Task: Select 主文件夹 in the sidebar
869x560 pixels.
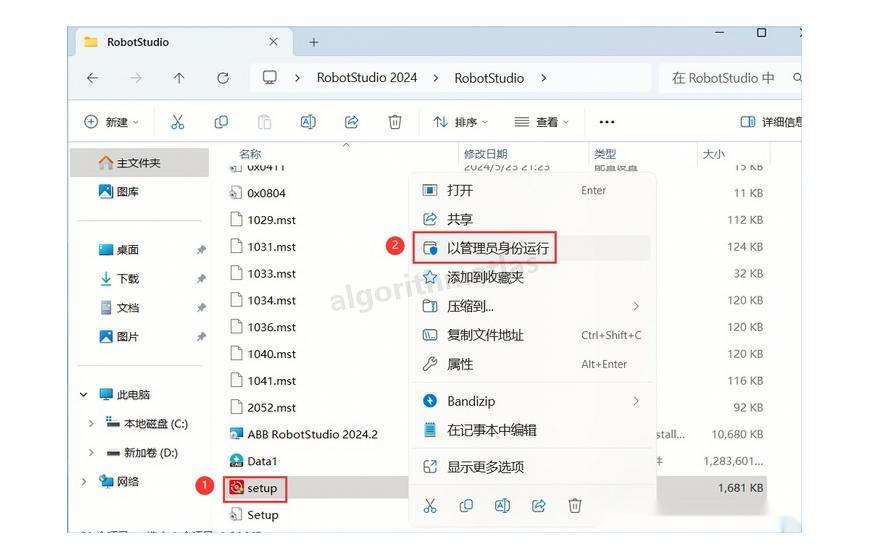Action: click(139, 162)
